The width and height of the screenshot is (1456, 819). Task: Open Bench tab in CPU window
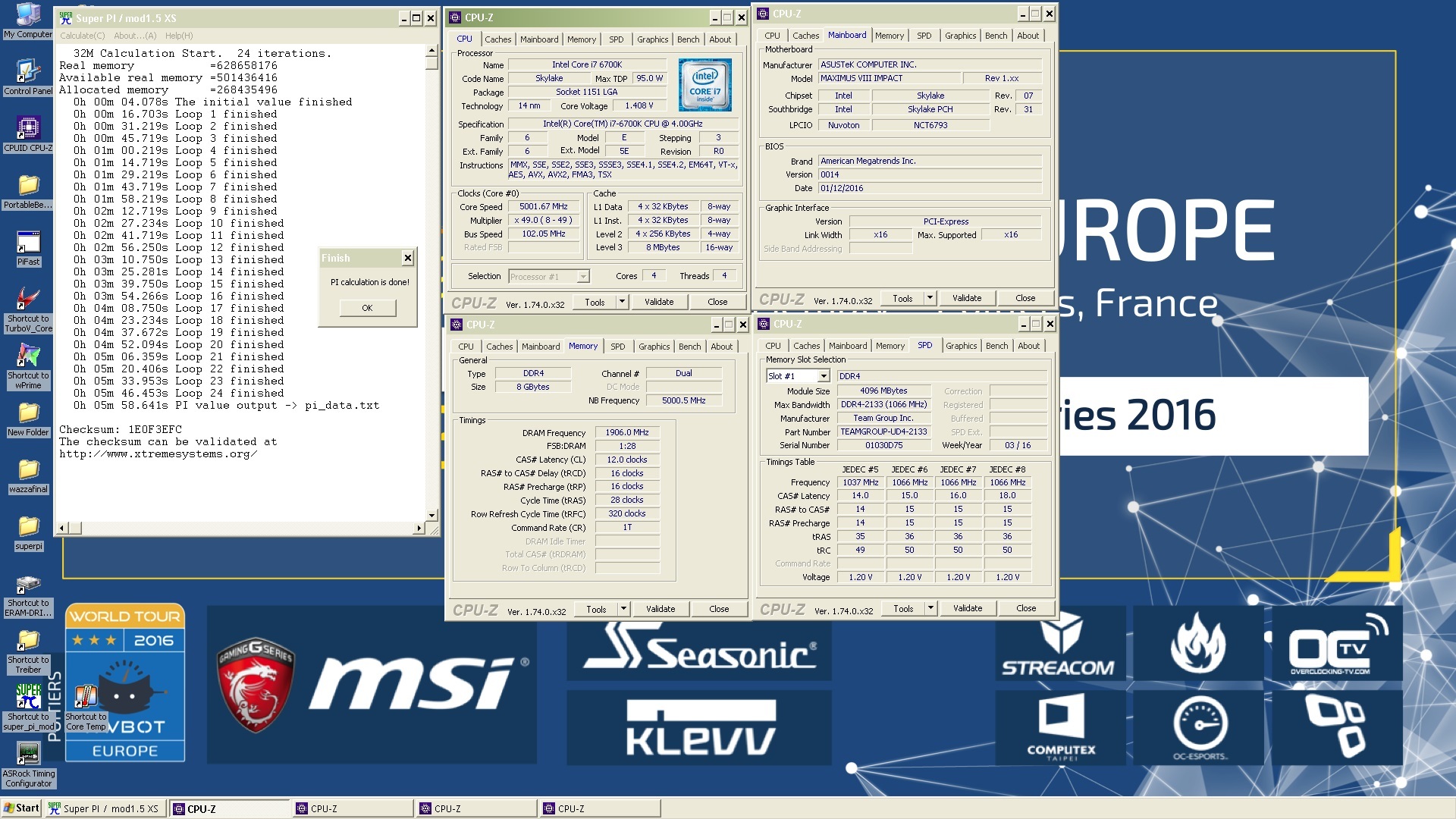pos(688,39)
